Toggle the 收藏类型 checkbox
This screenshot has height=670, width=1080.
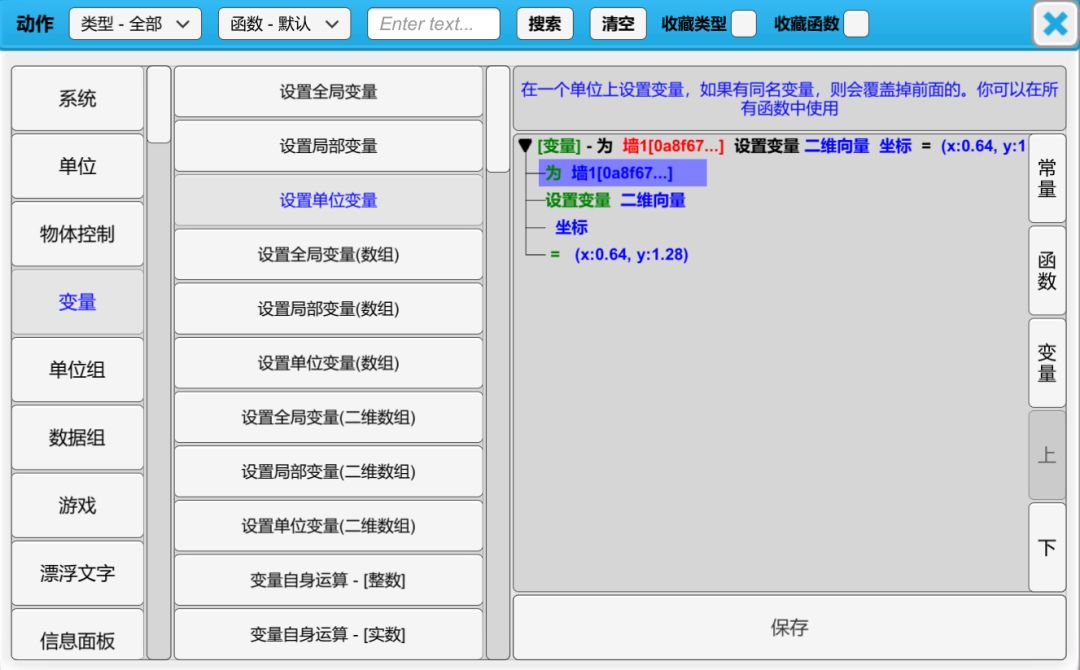point(743,24)
